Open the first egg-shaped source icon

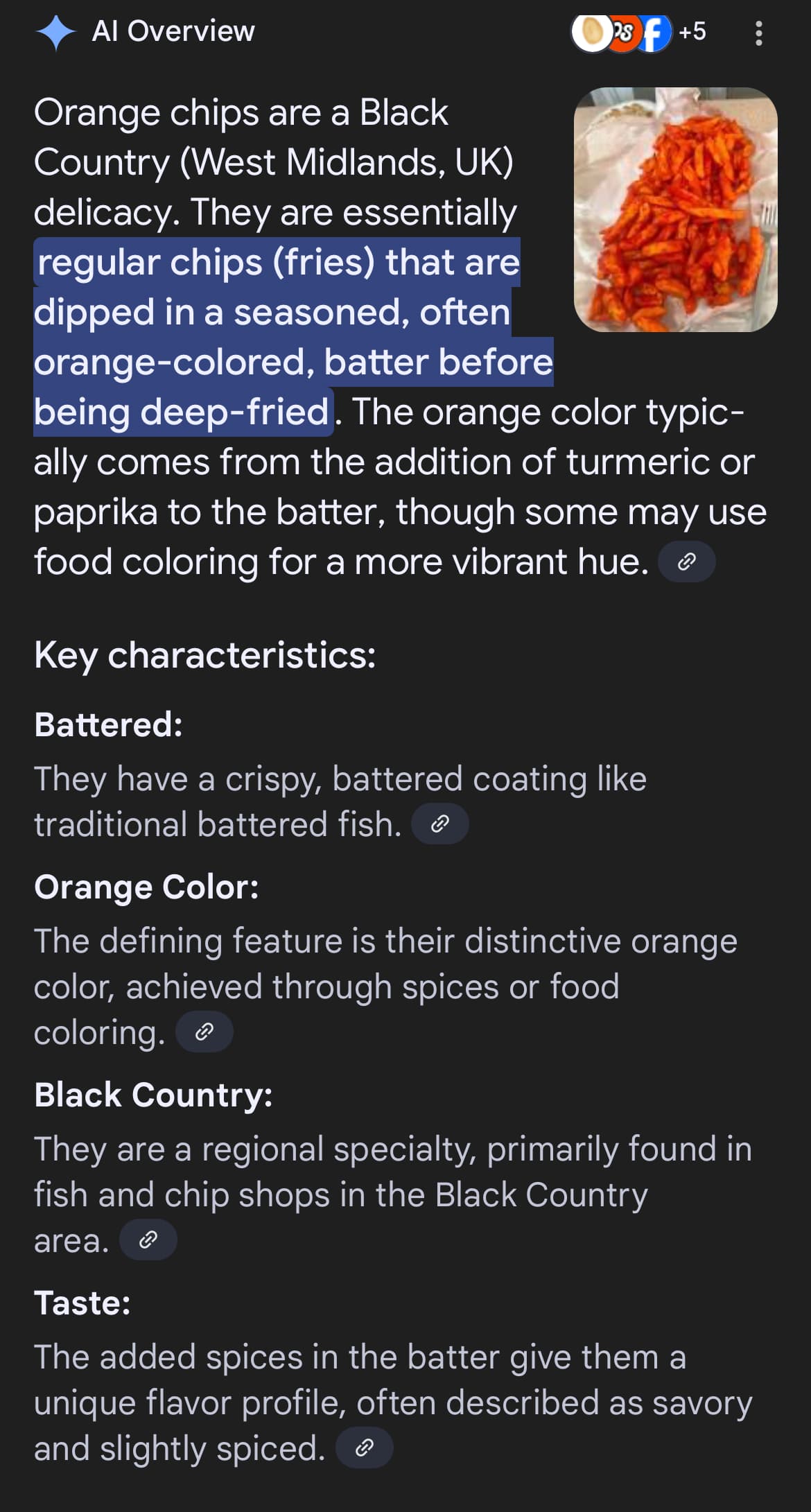click(591, 33)
